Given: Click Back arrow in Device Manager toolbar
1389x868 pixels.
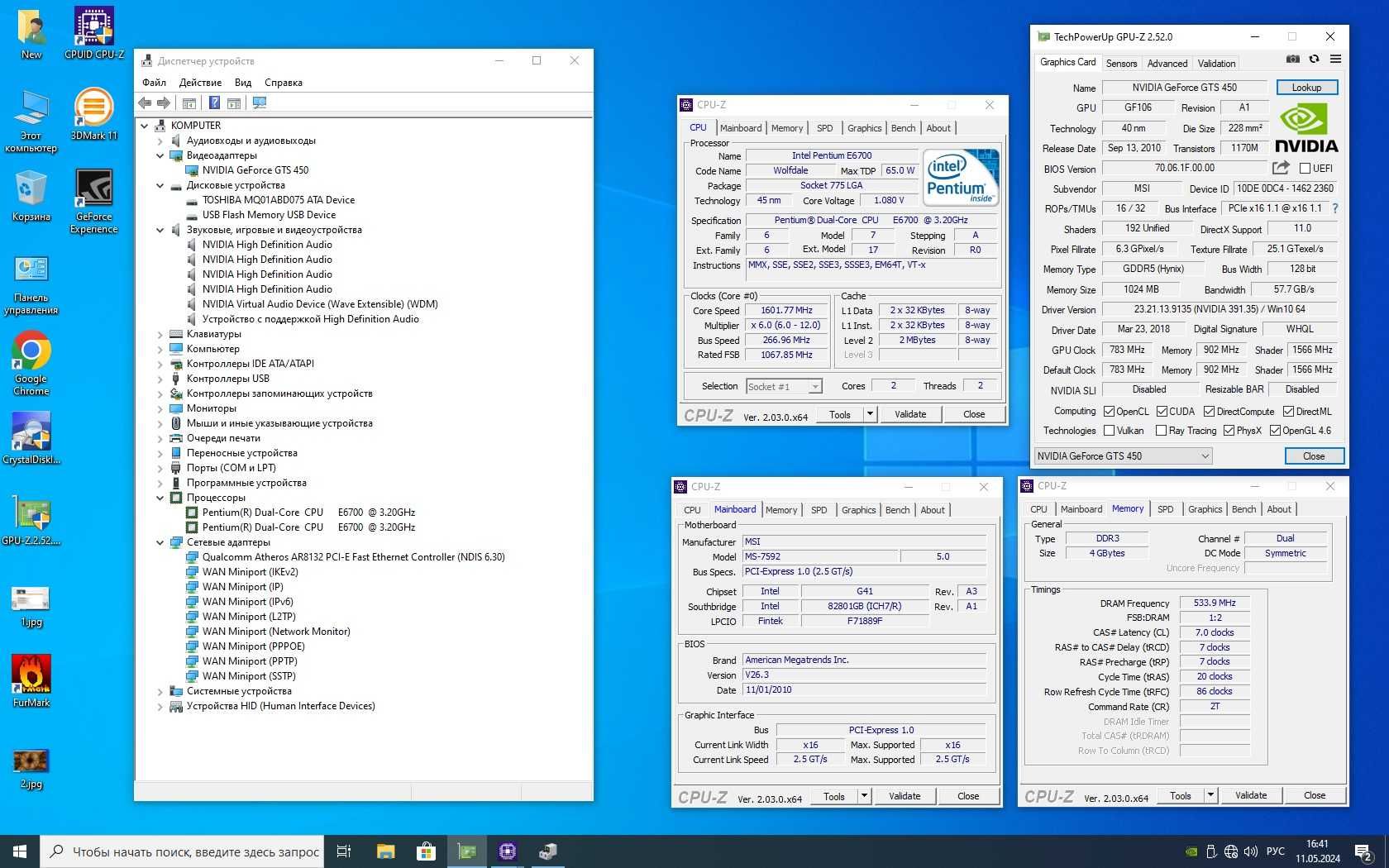Looking at the screenshot, I should [x=146, y=103].
